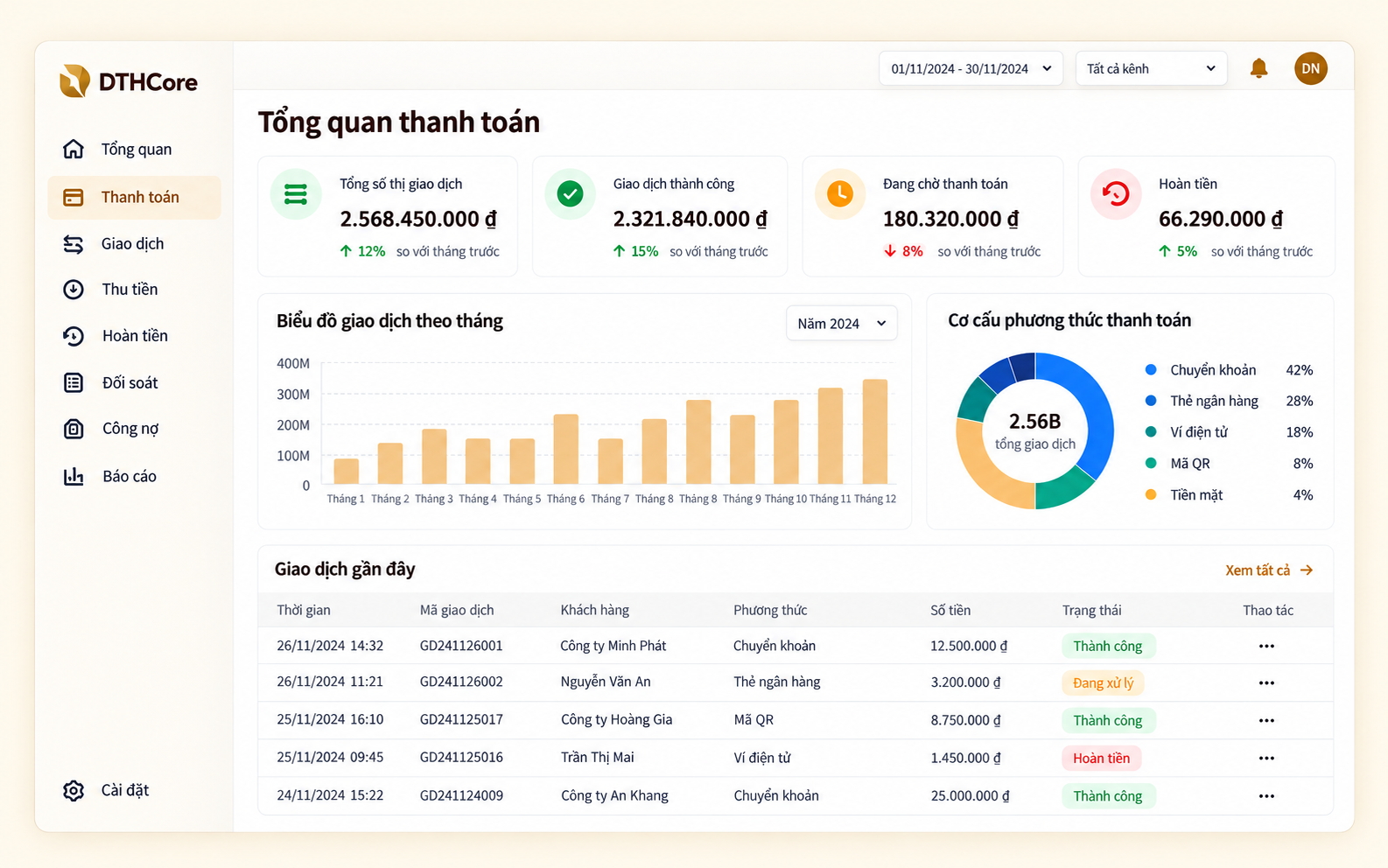Viewport: 1388px width, 868px height.
Task: Click the green list icon in Tổng số card
Action: 296,193
